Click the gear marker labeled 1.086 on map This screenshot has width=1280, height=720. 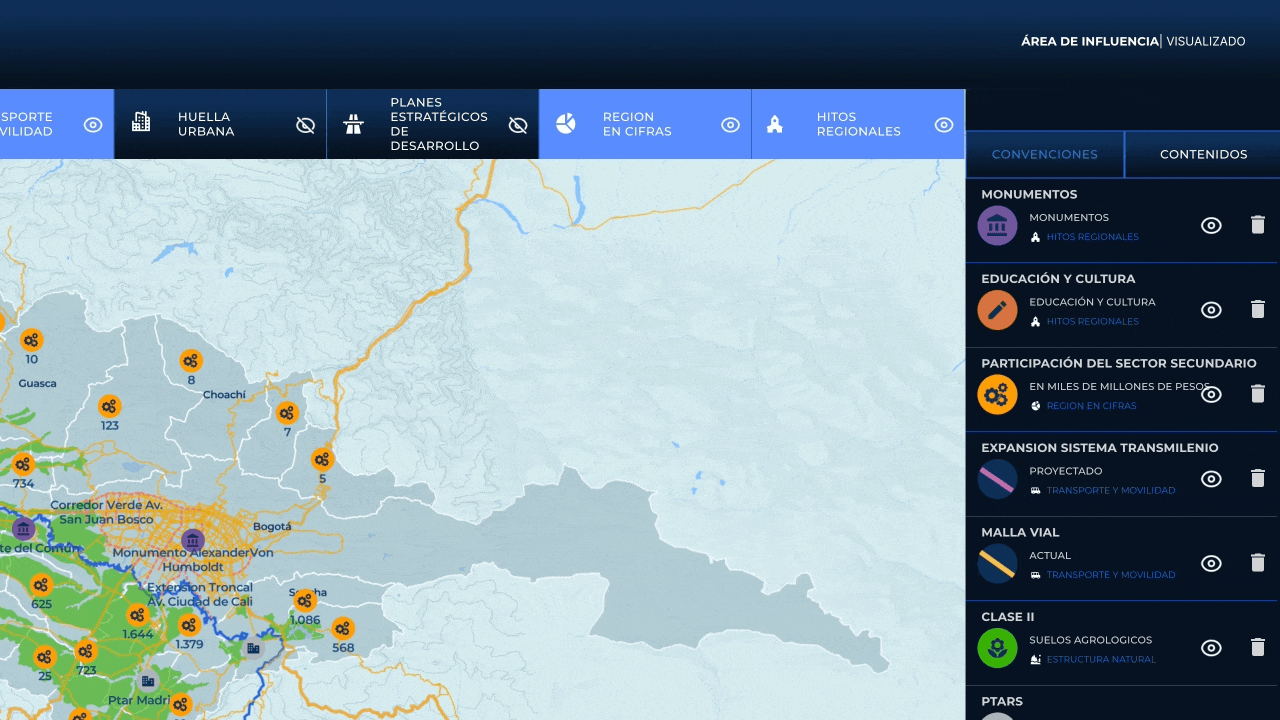point(305,600)
